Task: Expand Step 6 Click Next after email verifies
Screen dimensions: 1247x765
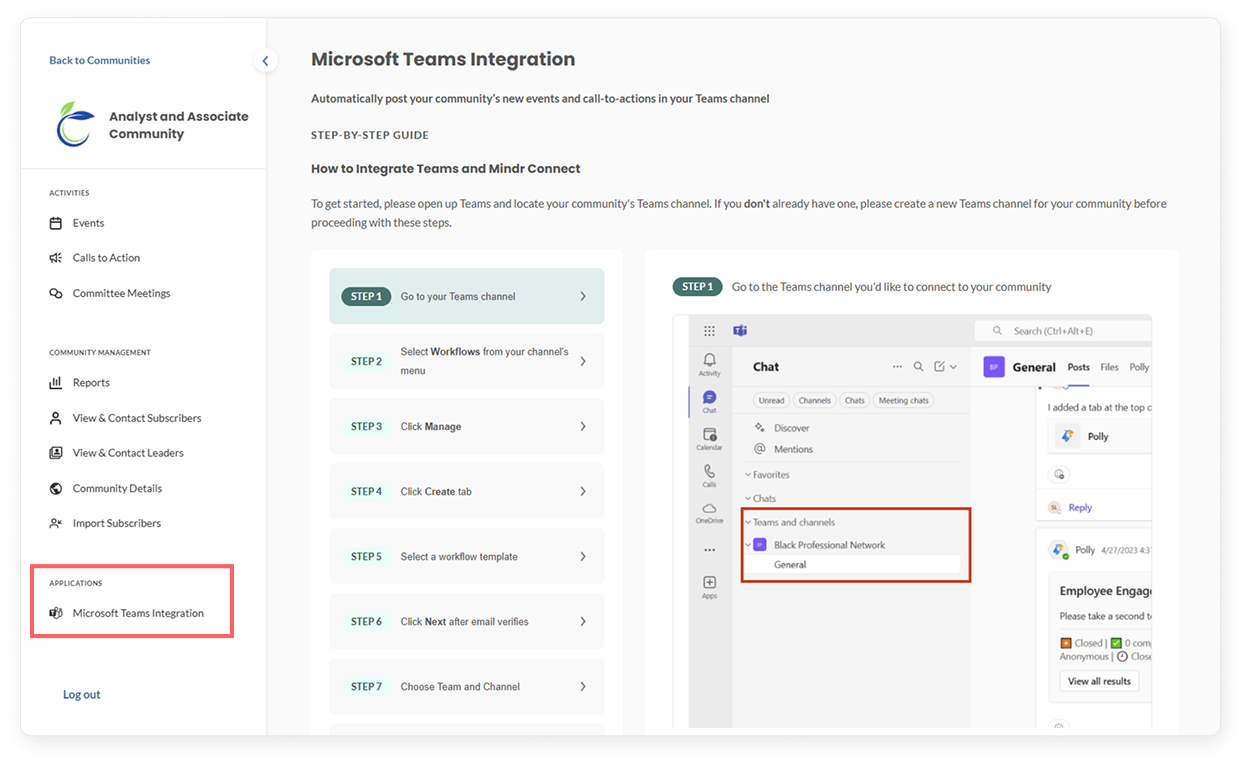Action: (x=466, y=621)
